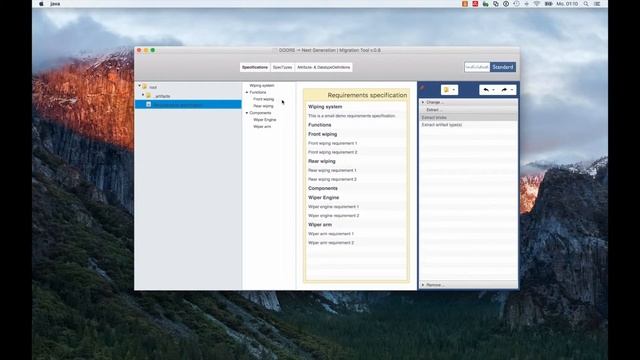Select Front wiping in the outline
Image resolution: width=640 pixels, height=360 pixels.
(x=264, y=99)
